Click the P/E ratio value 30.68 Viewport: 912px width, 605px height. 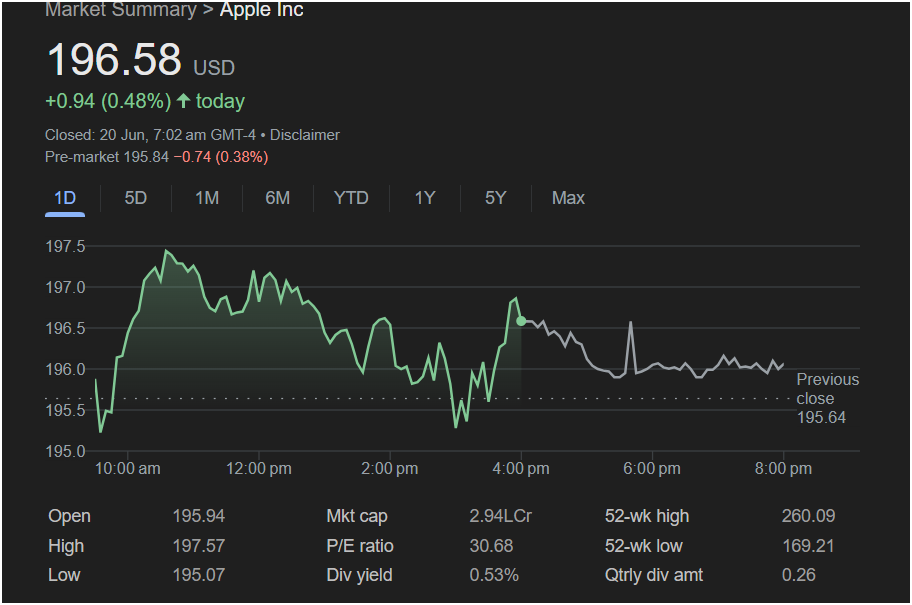[x=491, y=546]
